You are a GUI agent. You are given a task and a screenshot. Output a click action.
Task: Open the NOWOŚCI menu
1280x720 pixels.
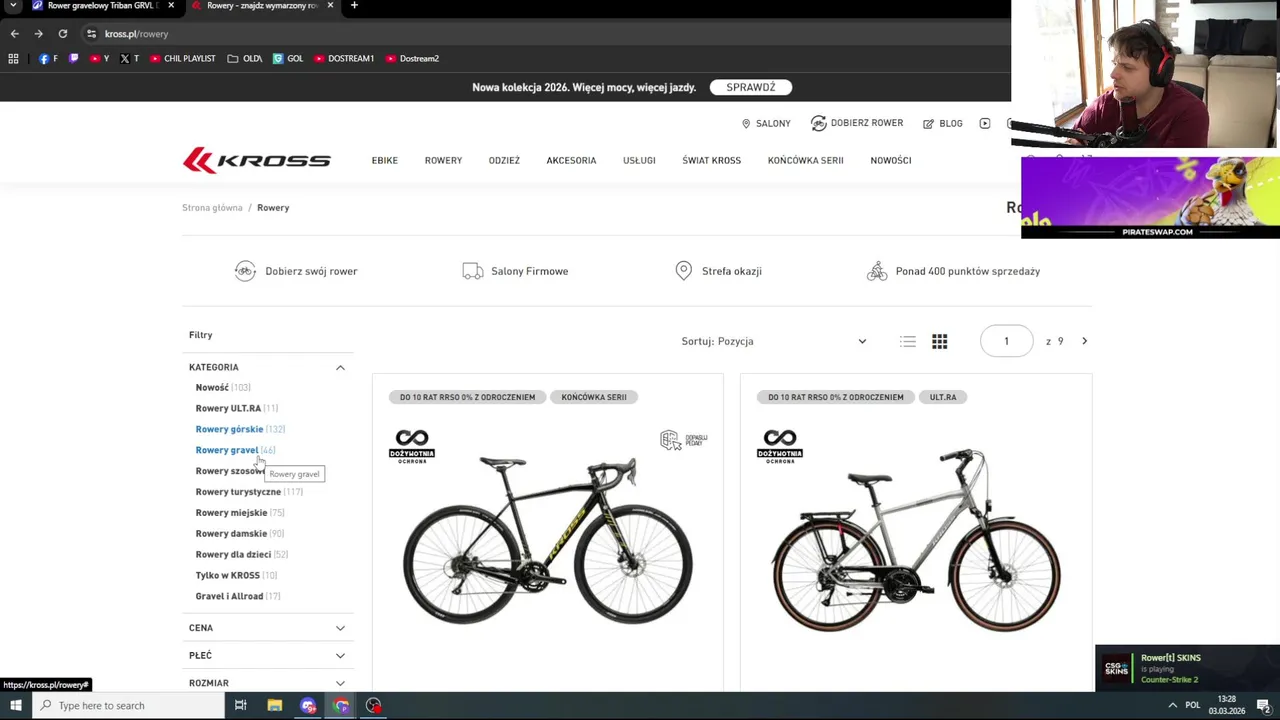coord(891,160)
